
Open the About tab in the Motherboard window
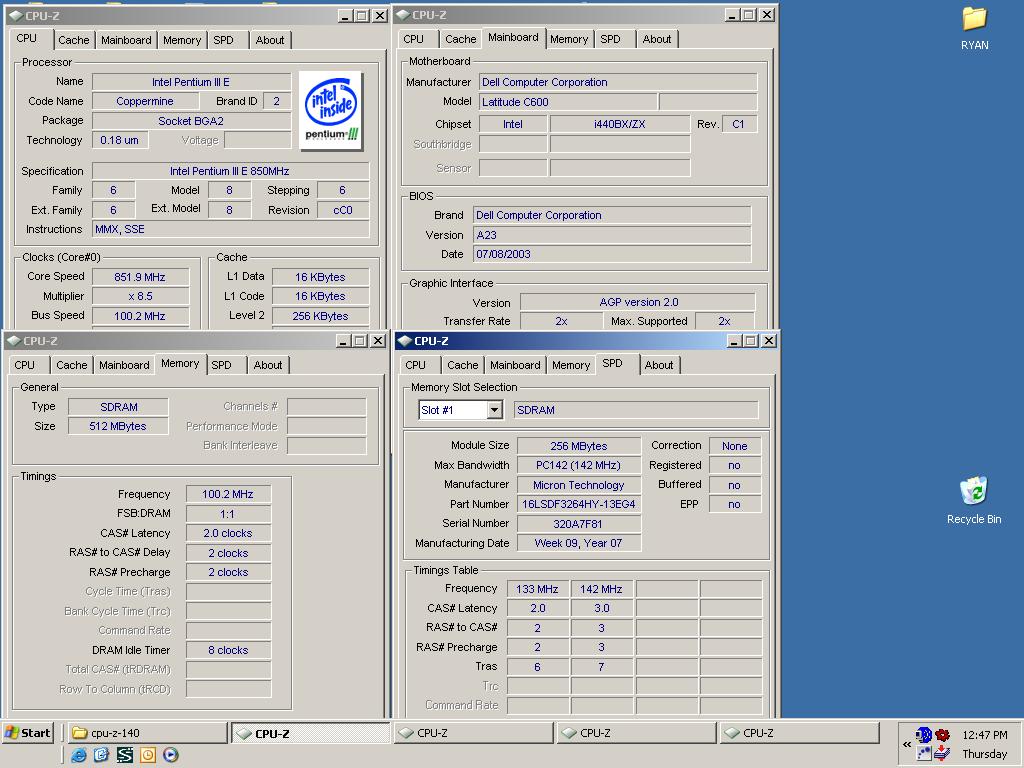(x=657, y=39)
